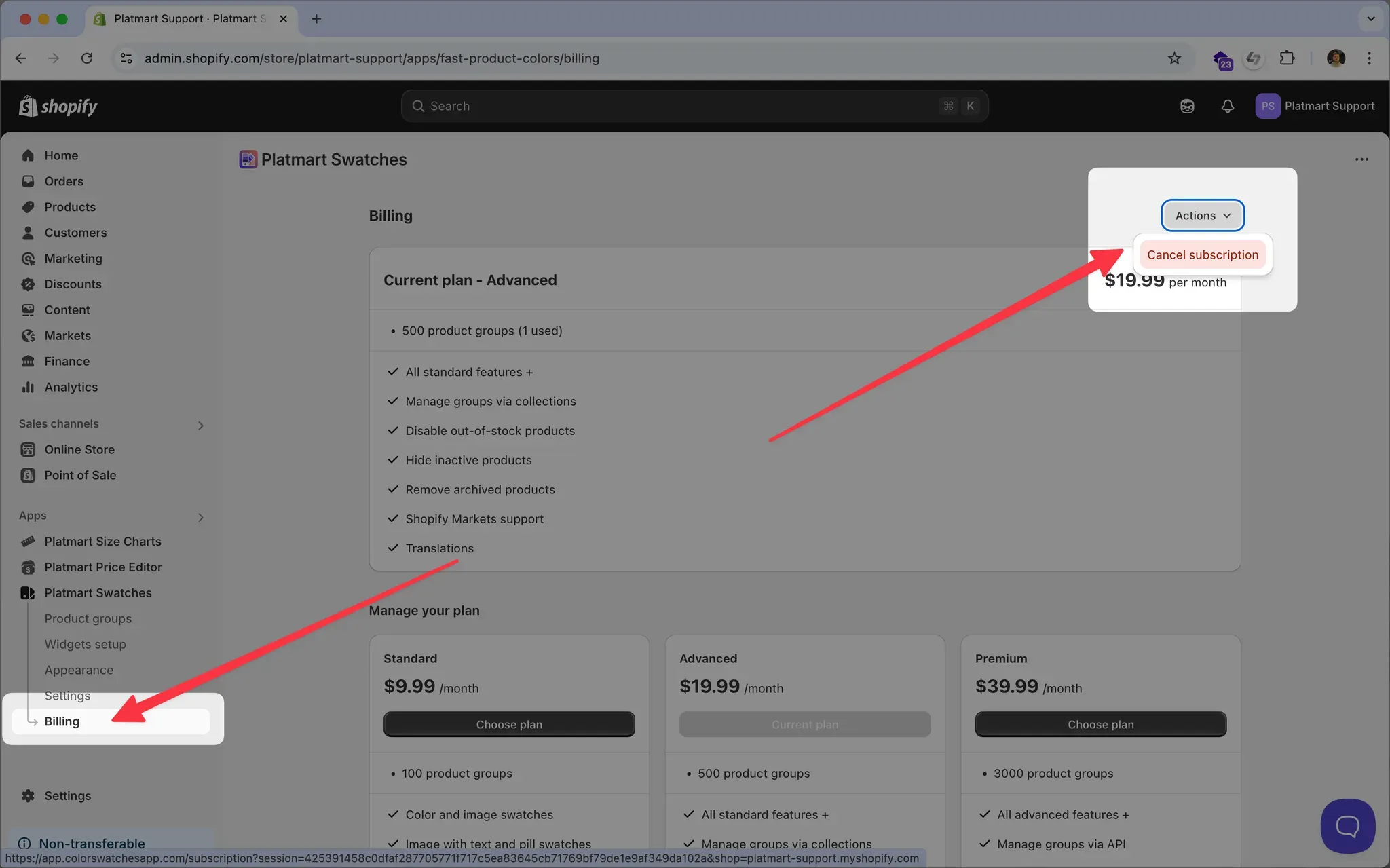Click the extension icon with badge 23

[1222, 60]
